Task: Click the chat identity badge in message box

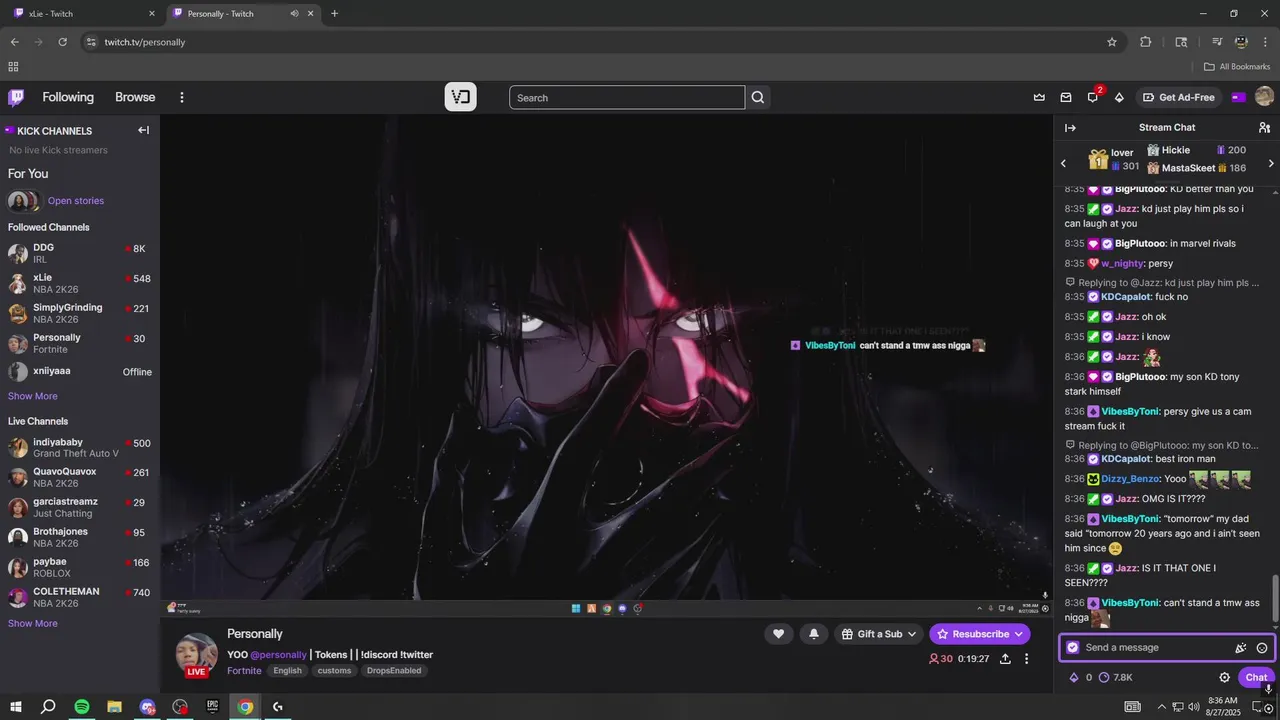Action: [1073, 648]
